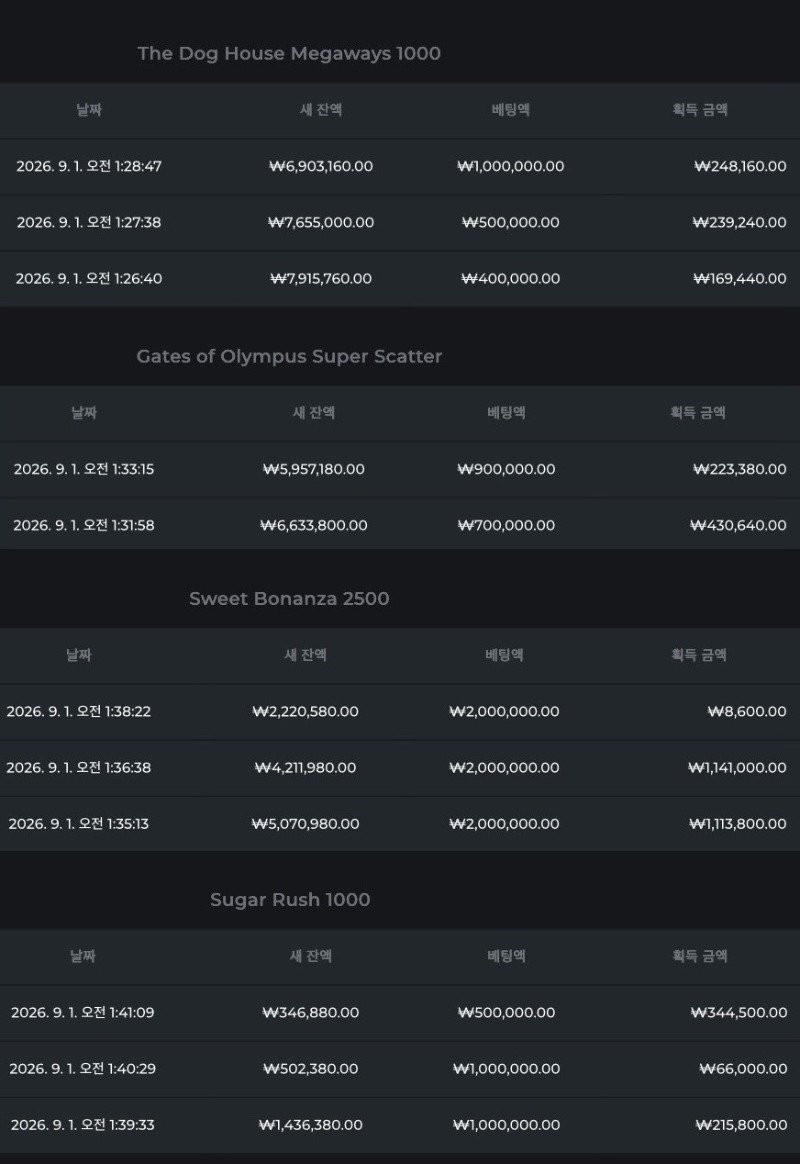Image resolution: width=800 pixels, height=1164 pixels.
Task: Select 1:28:47 row bet ₩1,000,000.00
Action: 511,166
